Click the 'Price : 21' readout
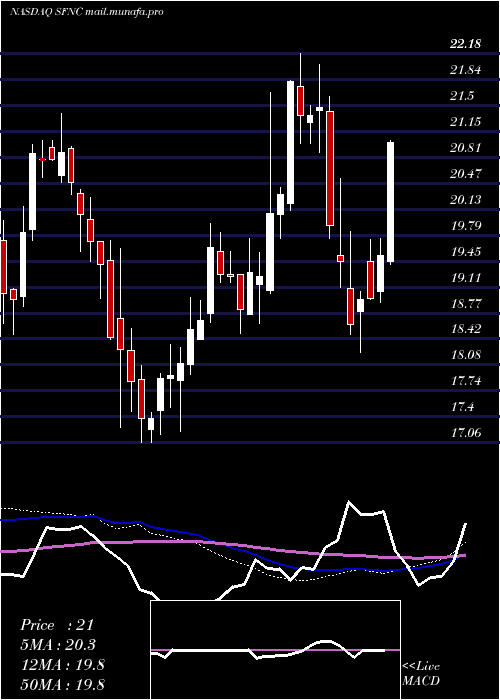Screen dimensions: 500x700 pyautogui.click(x=57, y=625)
